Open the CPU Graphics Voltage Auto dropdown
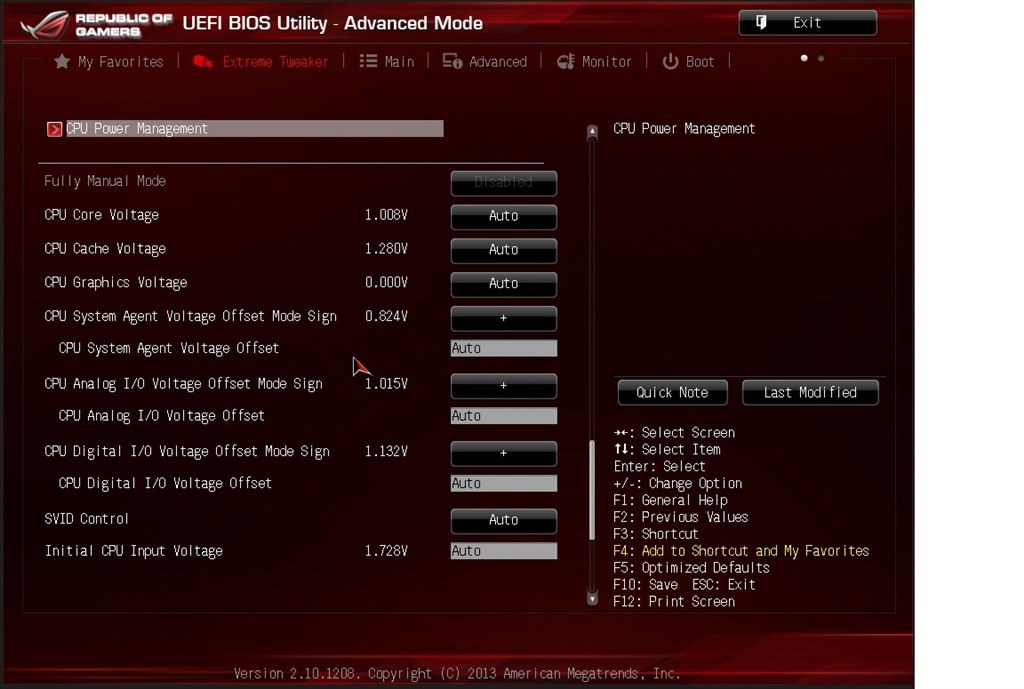 coord(504,284)
